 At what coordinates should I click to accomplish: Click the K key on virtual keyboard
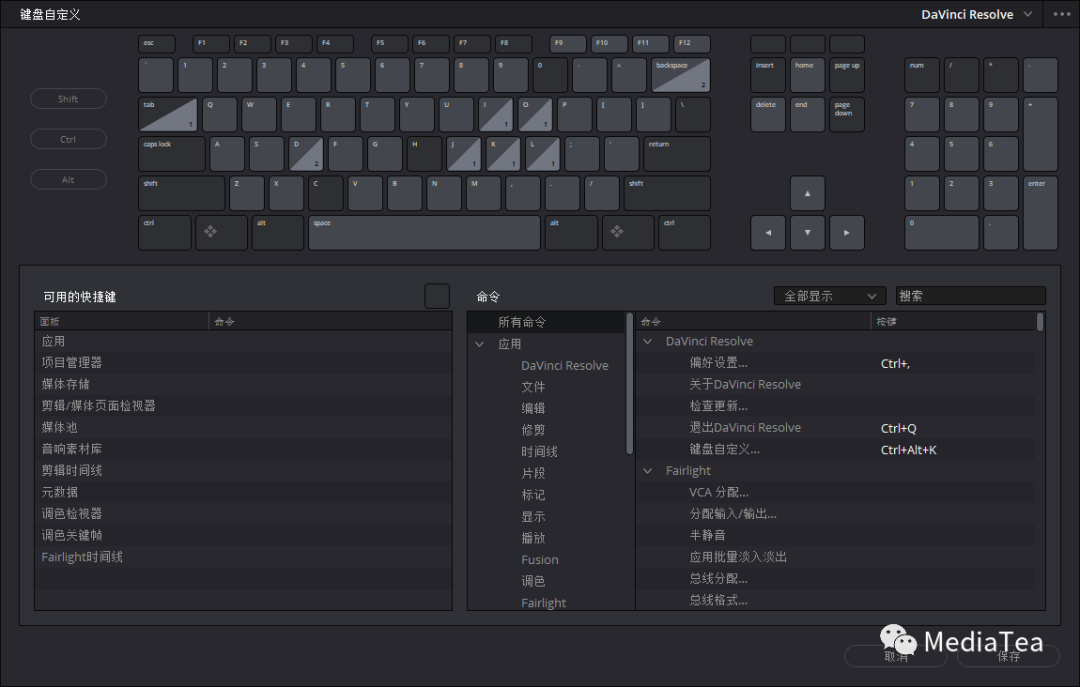pyautogui.click(x=503, y=154)
